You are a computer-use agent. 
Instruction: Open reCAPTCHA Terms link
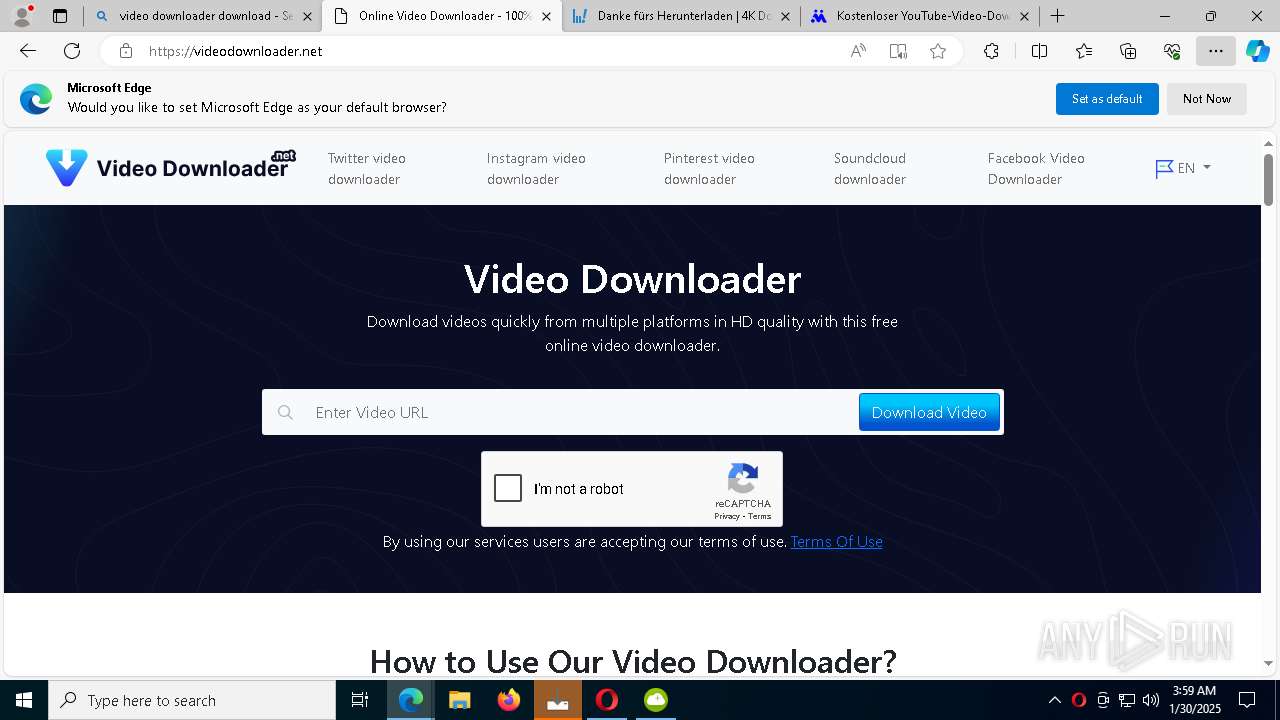(x=760, y=516)
